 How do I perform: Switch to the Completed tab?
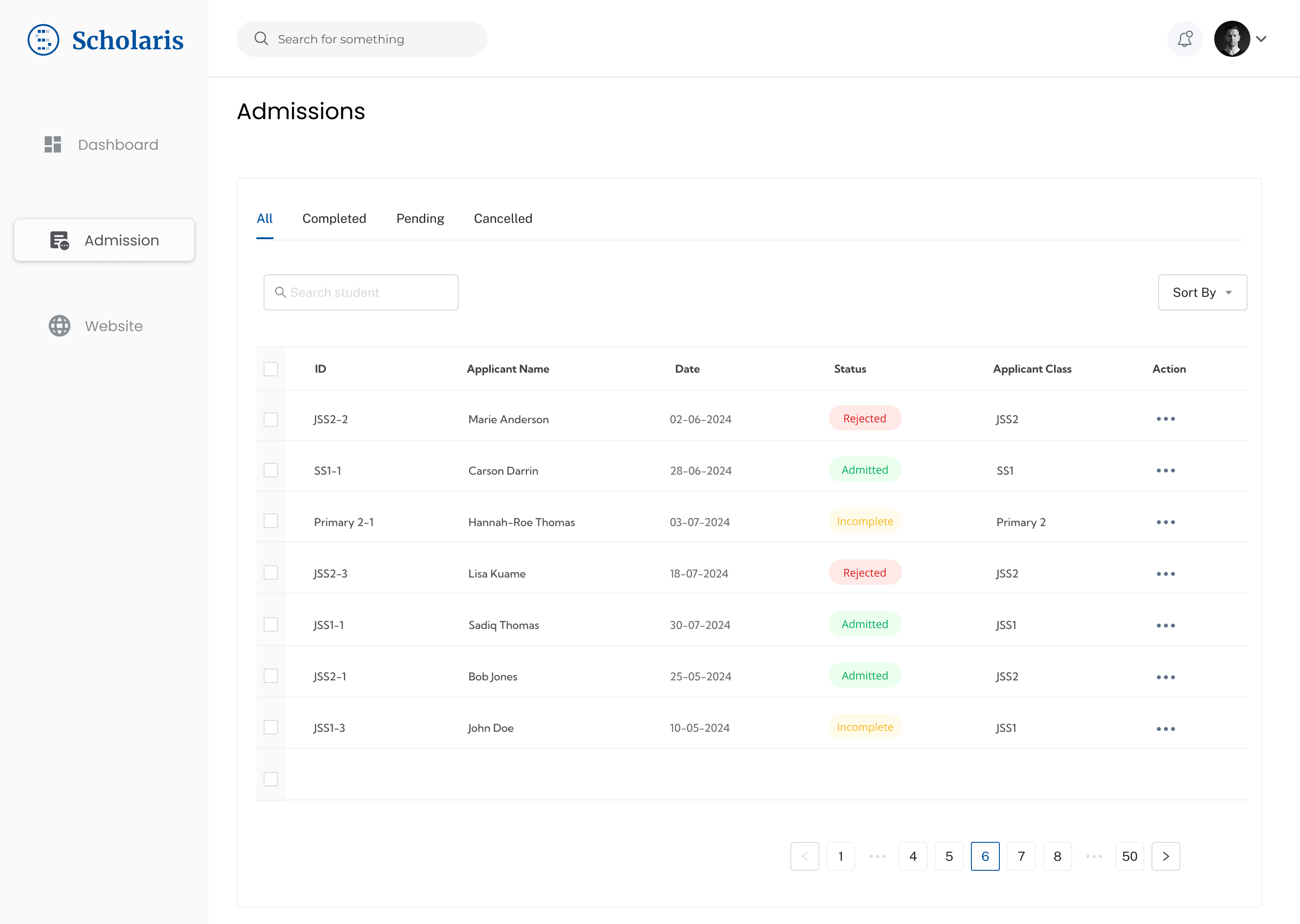pos(334,218)
